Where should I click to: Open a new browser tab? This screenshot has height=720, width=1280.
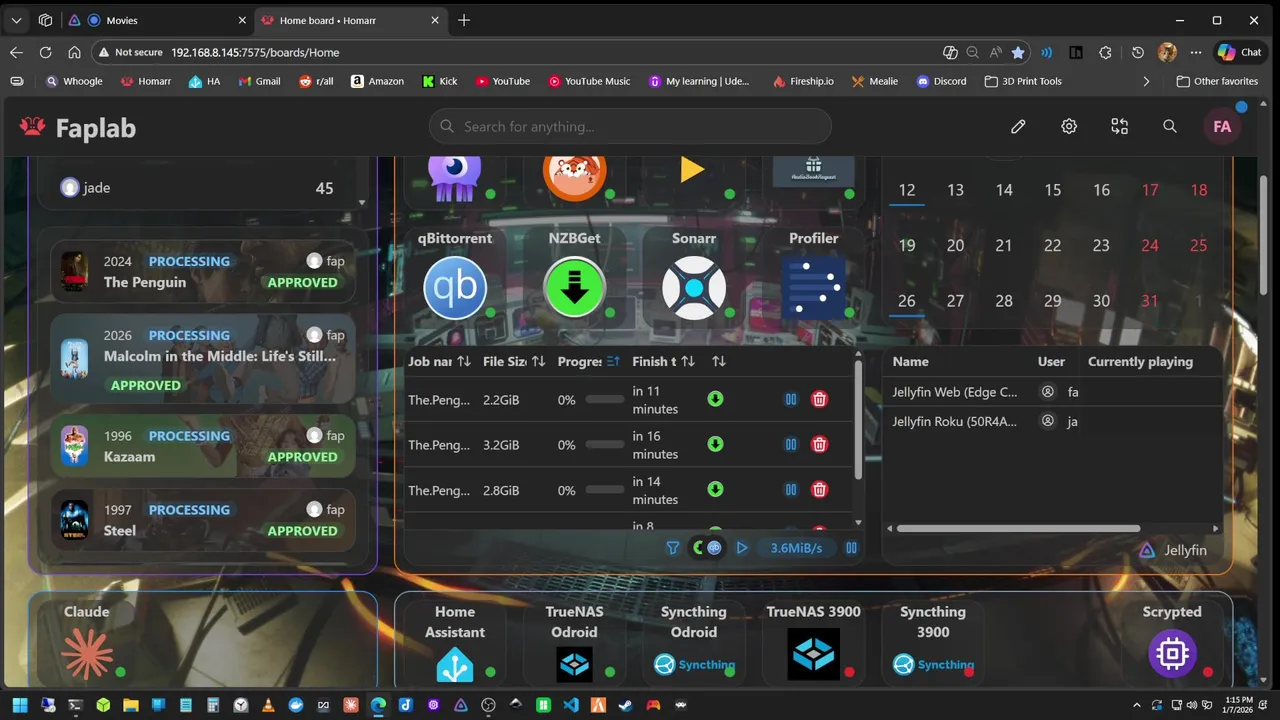[x=464, y=20]
